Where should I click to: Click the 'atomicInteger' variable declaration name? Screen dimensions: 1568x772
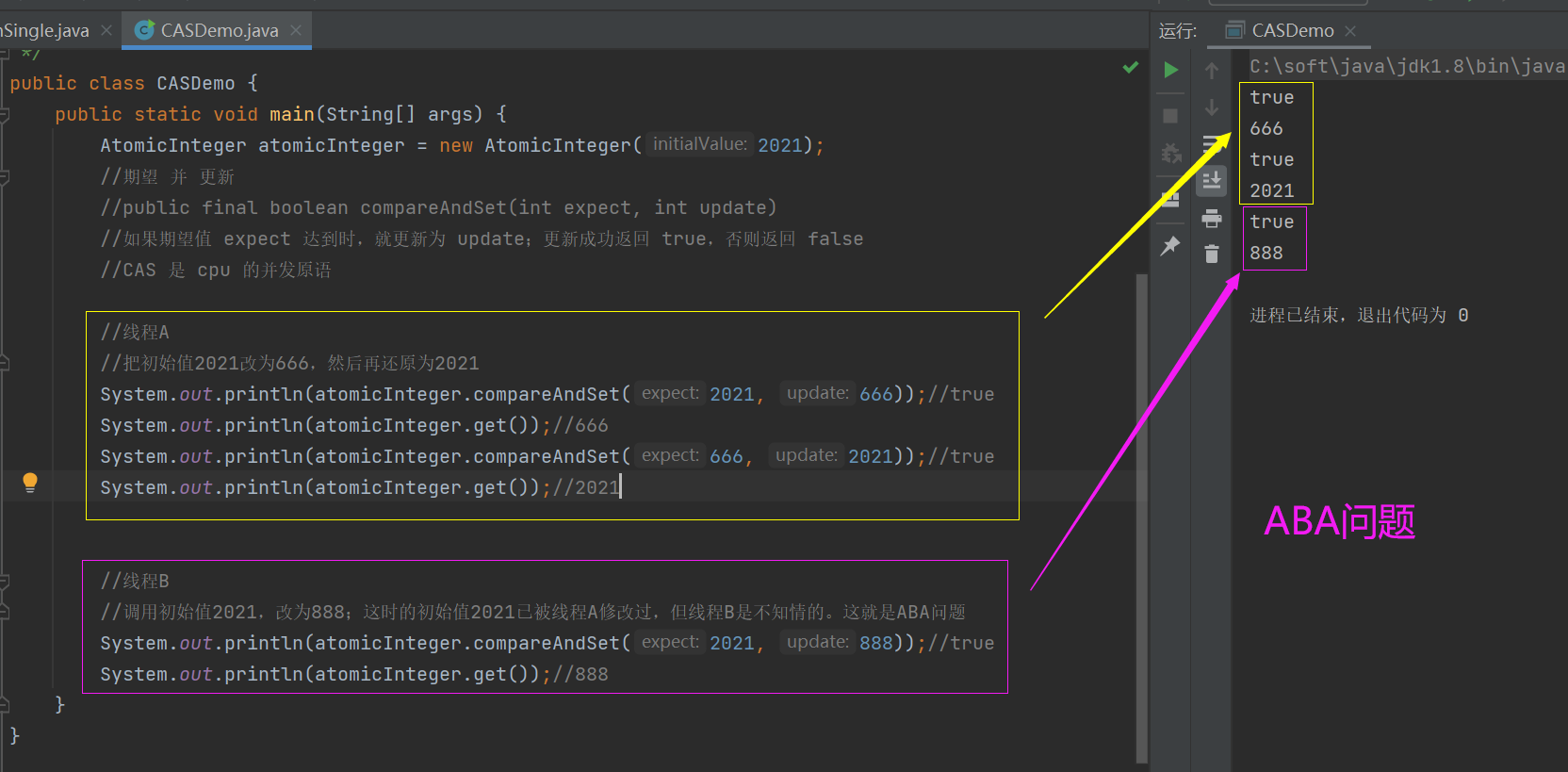tap(331, 145)
